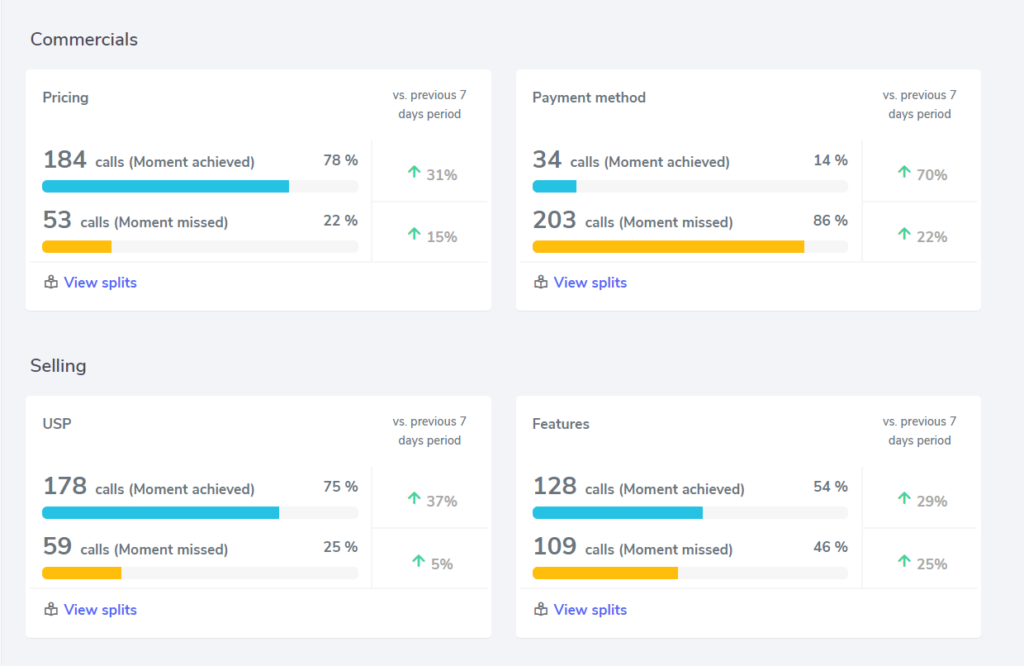Click the yellow missed bar in Payment method

668,246
